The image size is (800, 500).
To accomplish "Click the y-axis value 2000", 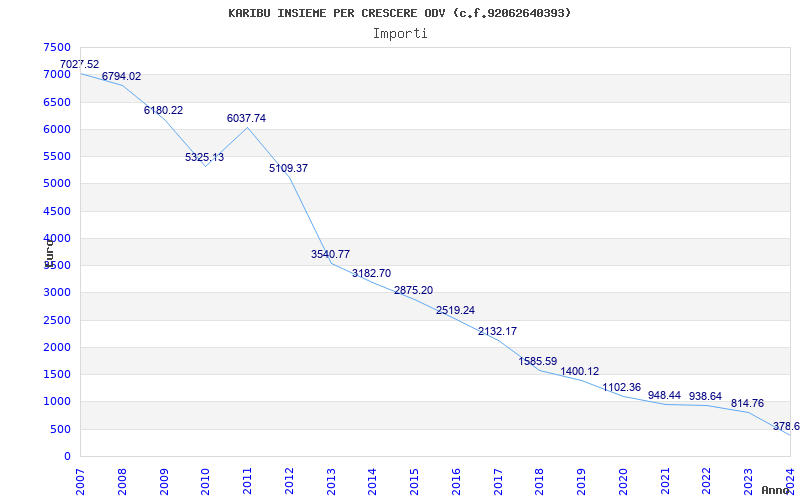I will tap(57, 347).
